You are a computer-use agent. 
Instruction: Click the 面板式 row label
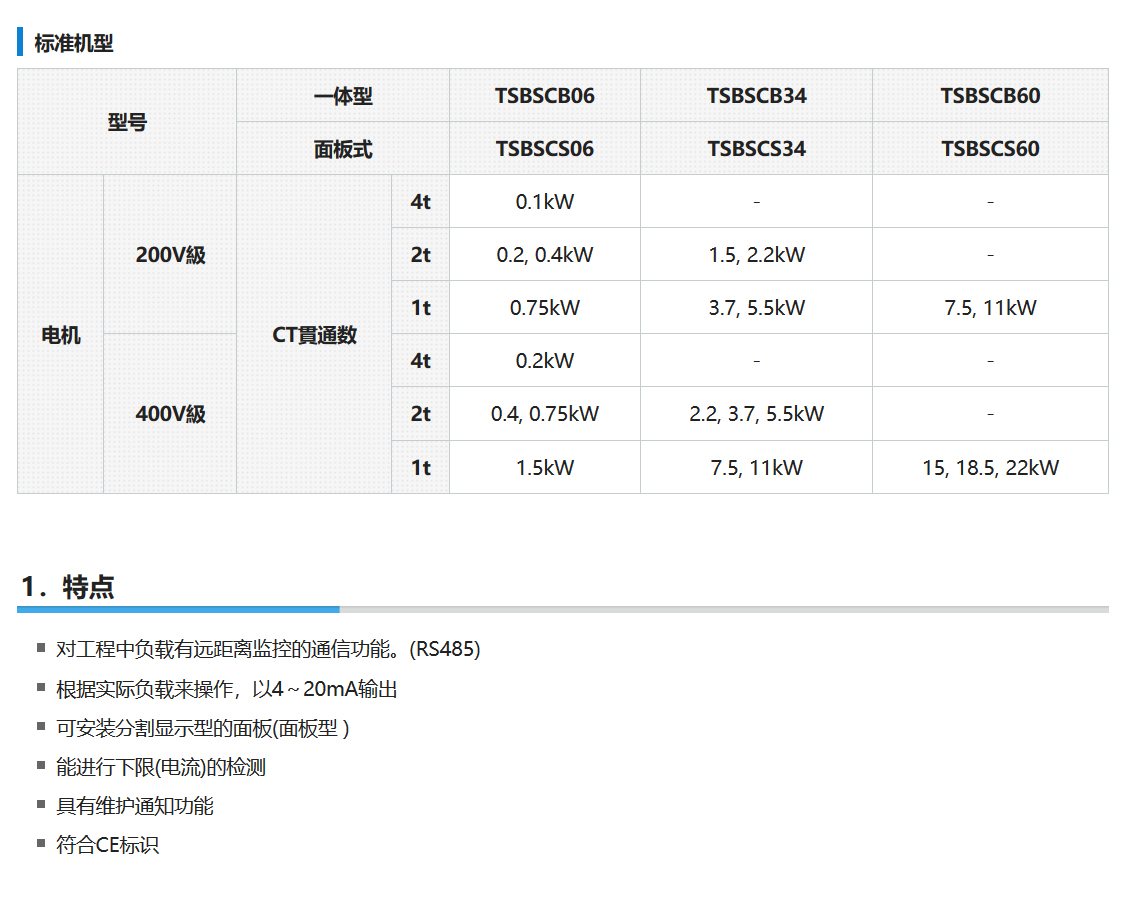(343, 148)
